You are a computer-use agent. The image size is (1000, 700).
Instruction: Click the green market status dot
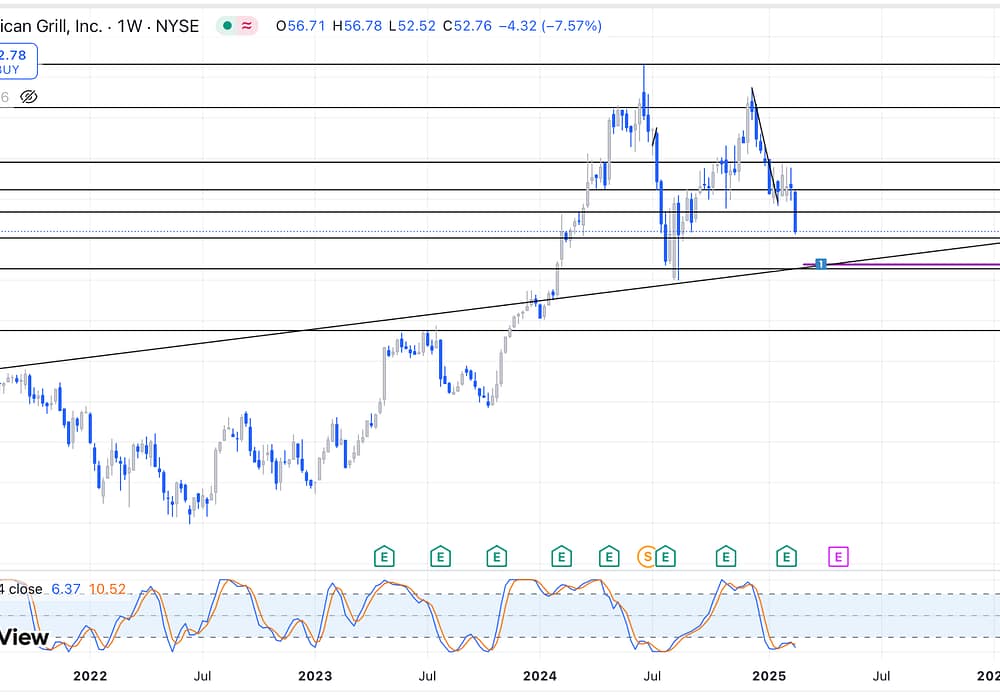pos(229,26)
